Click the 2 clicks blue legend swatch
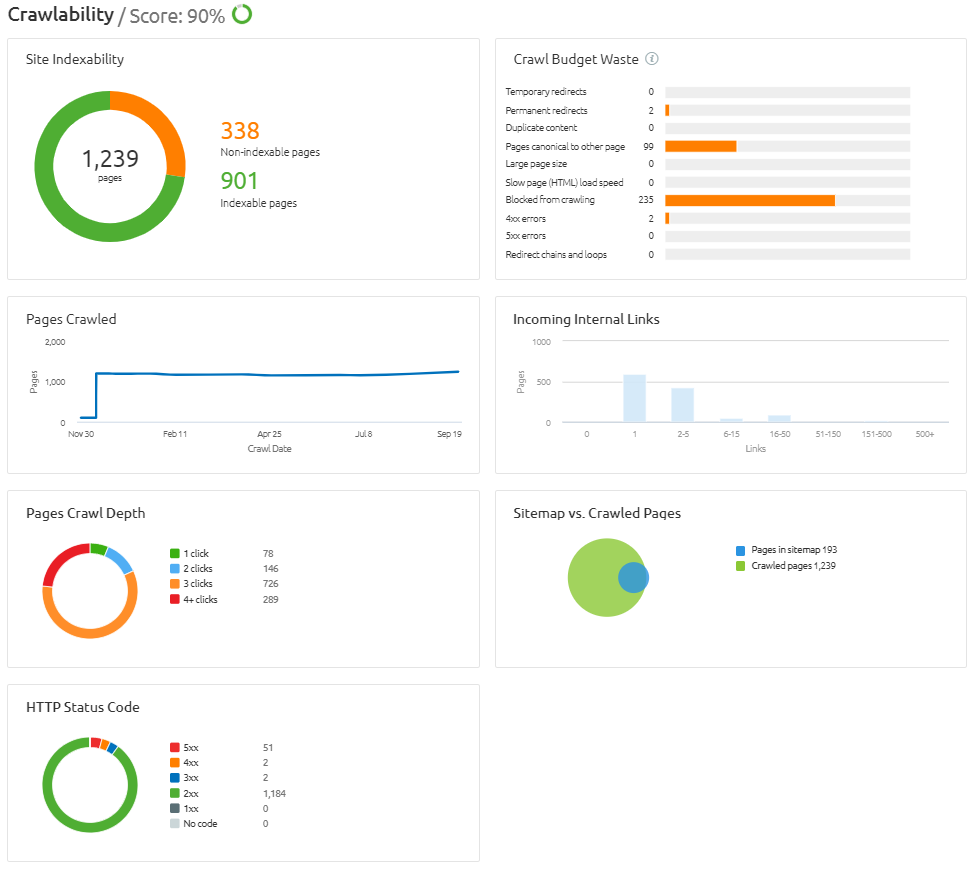The image size is (979, 874). [x=175, y=568]
